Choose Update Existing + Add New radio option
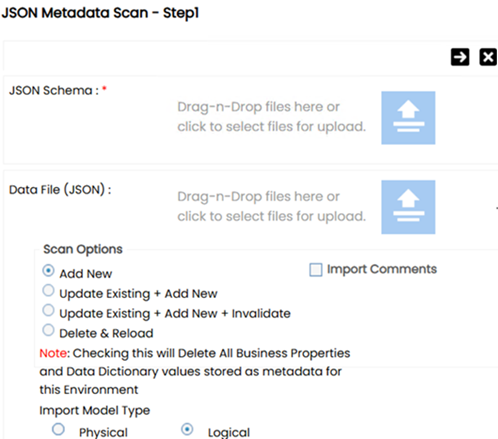The image size is (498, 439). click(48, 290)
